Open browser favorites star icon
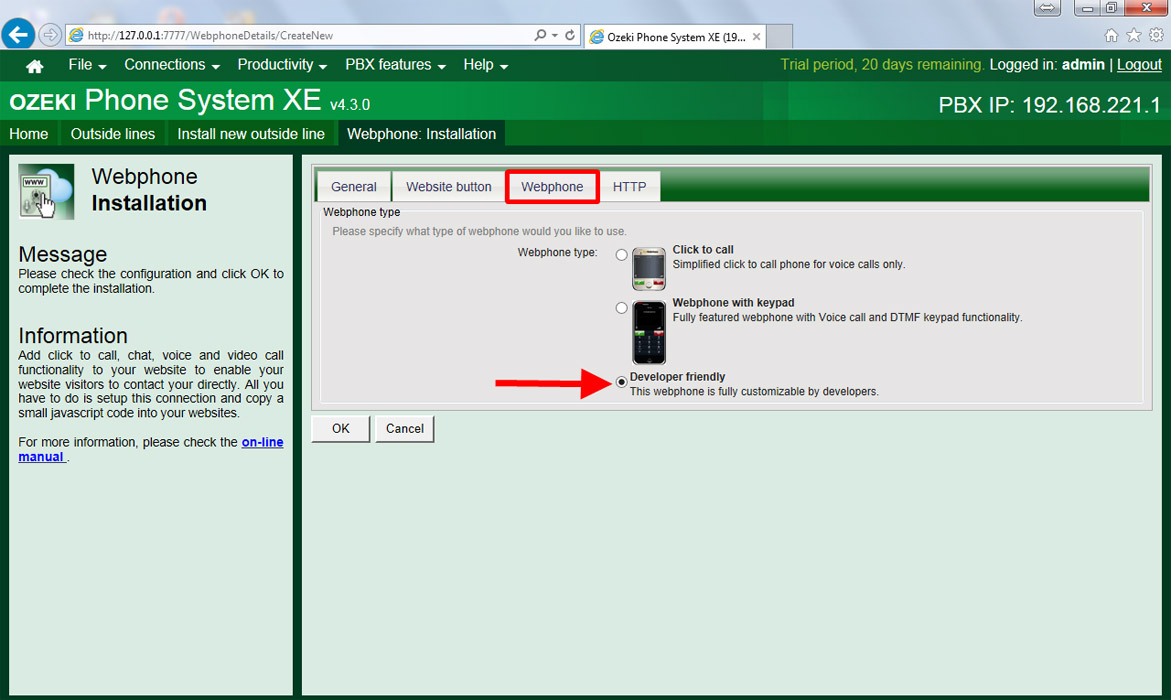 (x=1133, y=35)
